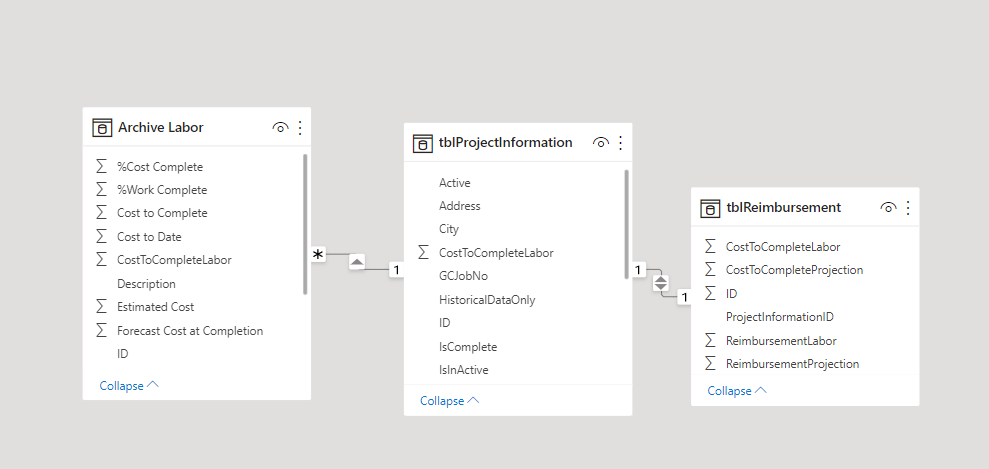Image resolution: width=989 pixels, height=469 pixels.
Task: Open Archive Labor more options menu
Action: [300, 127]
